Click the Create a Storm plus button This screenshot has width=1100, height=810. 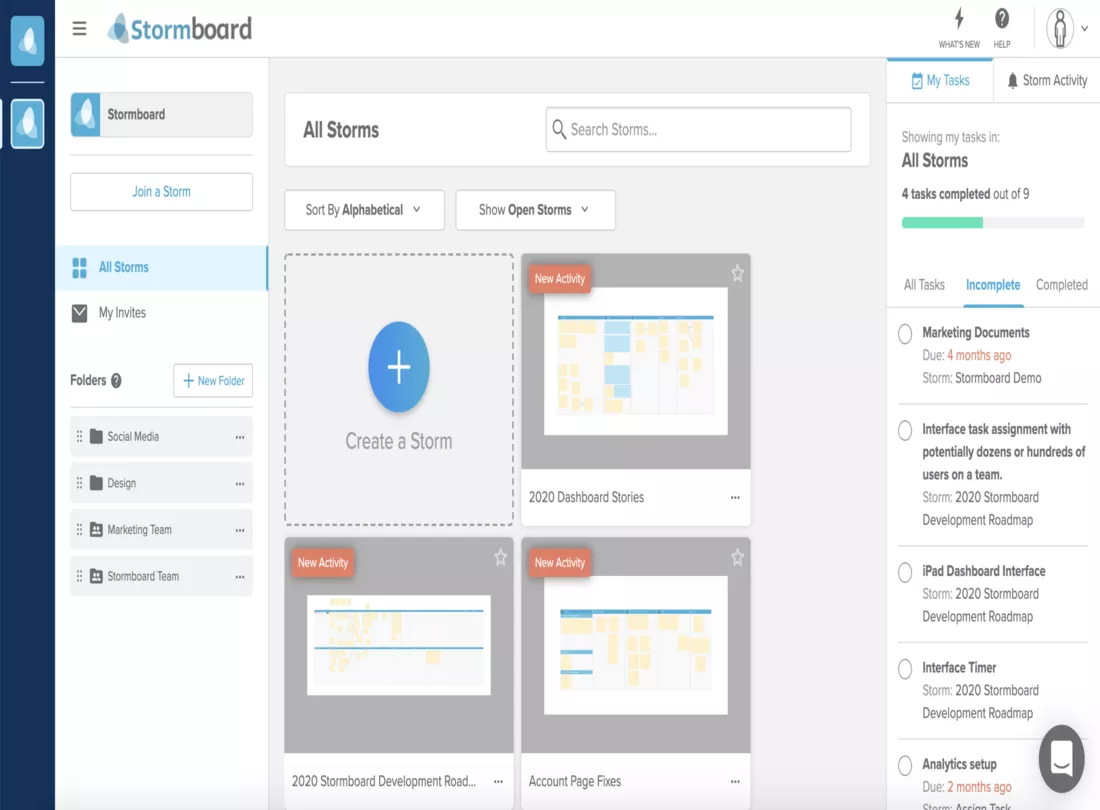pyautogui.click(x=398, y=367)
